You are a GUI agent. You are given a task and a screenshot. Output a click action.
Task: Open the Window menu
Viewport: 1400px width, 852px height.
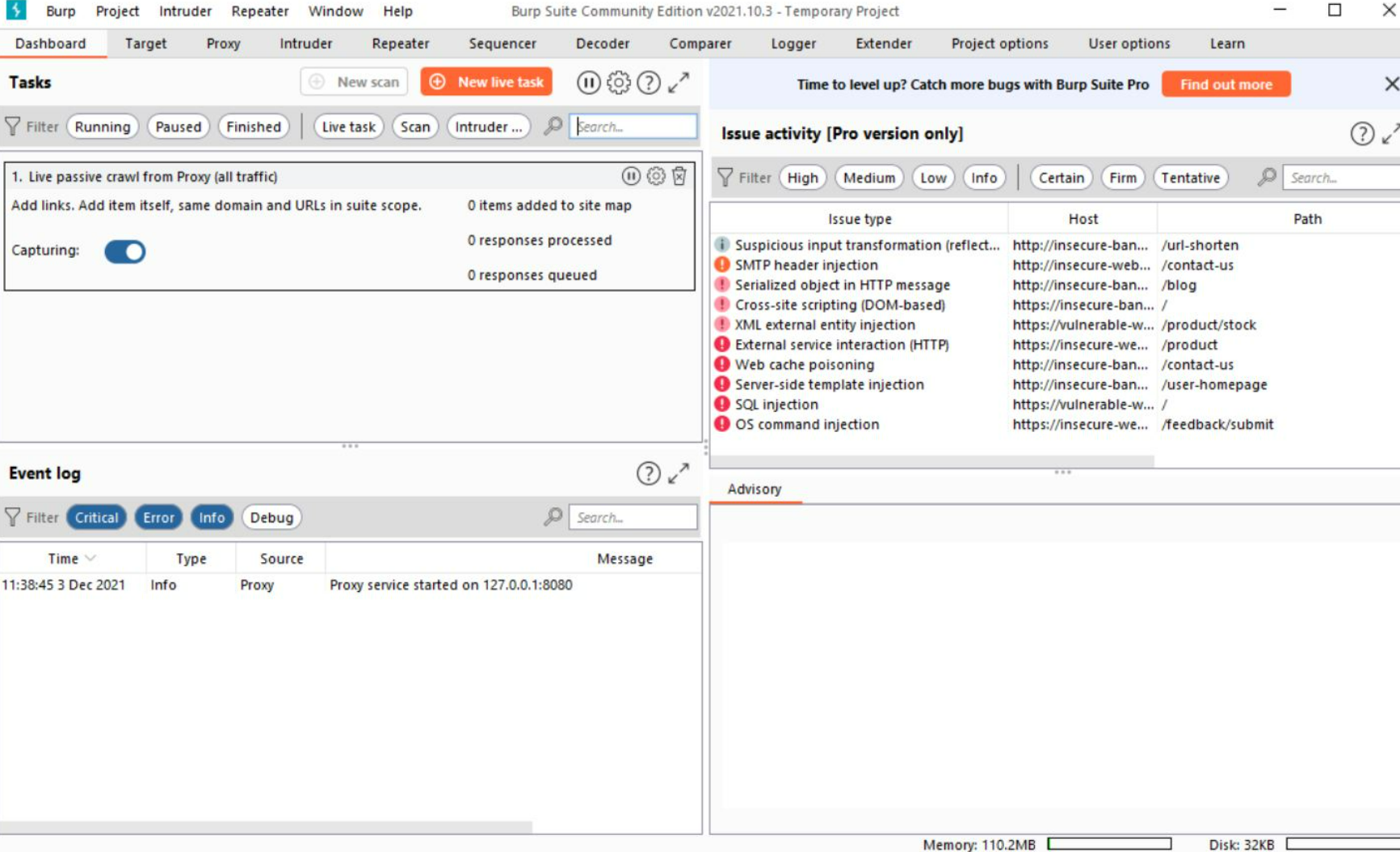pyautogui.click(x=335, y=11)
